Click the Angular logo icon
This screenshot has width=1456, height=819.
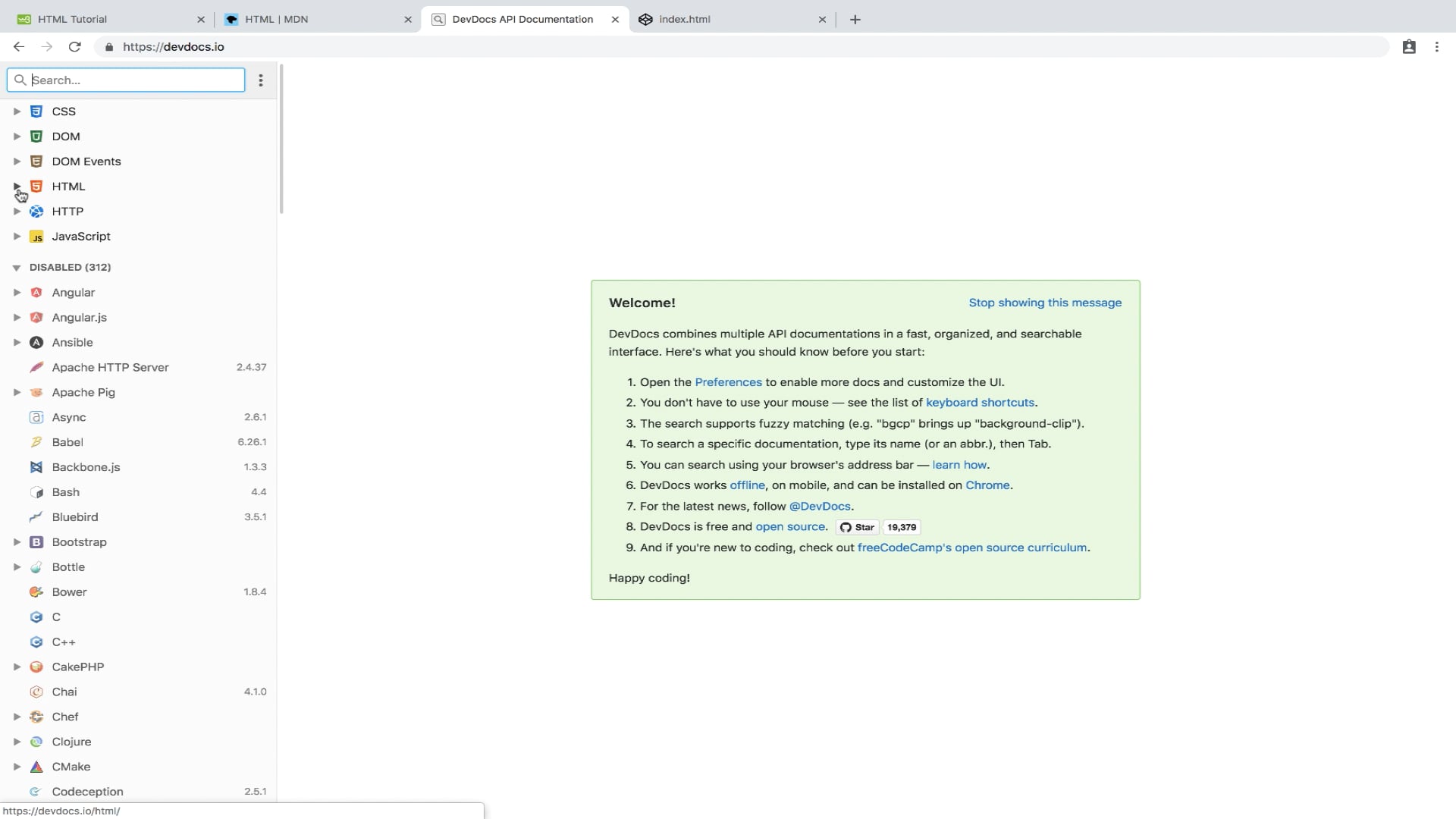36,293
